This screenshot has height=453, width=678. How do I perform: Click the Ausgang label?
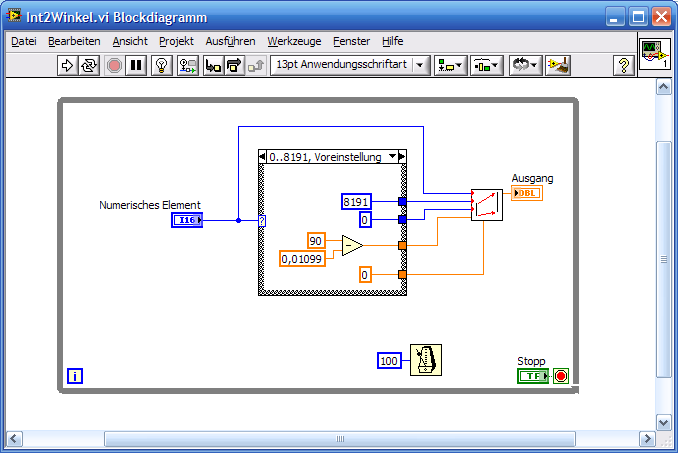pos(532,179)
